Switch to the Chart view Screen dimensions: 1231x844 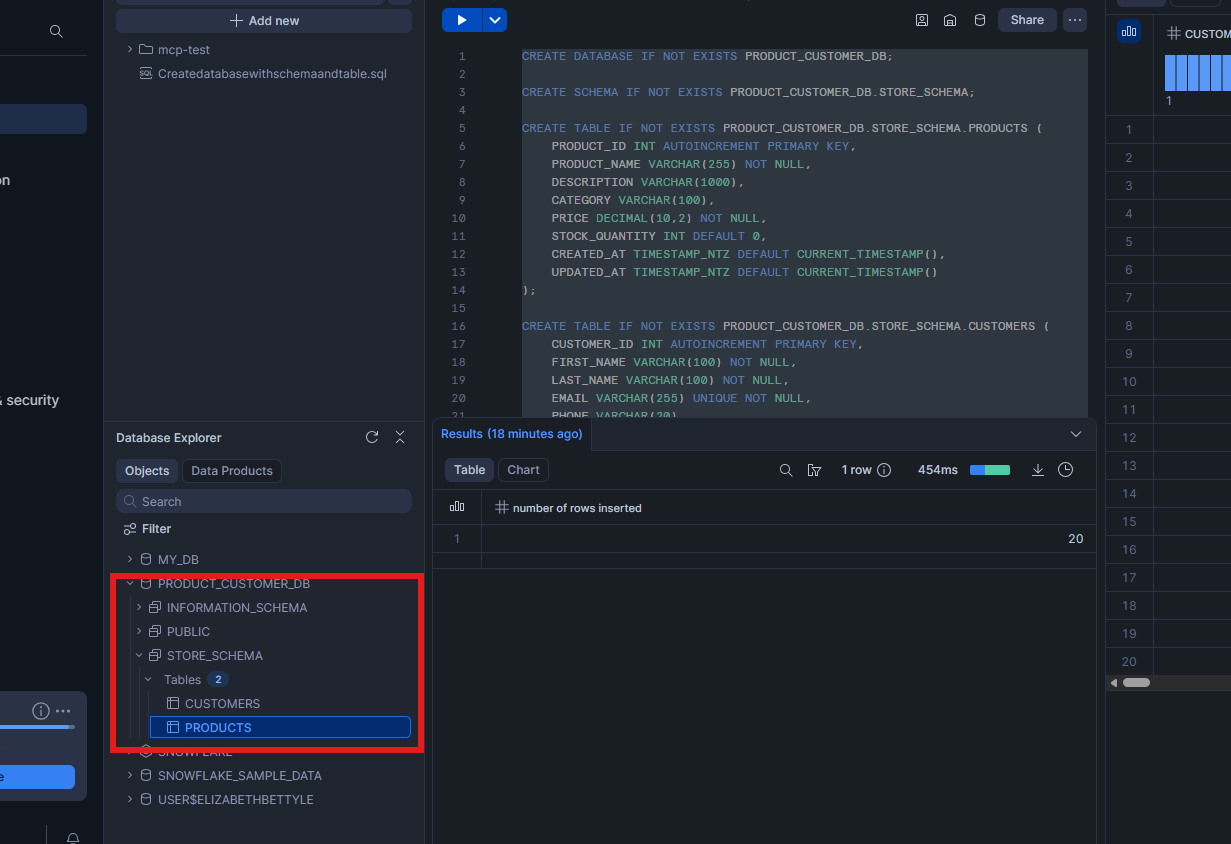click(x=523, y=470)
